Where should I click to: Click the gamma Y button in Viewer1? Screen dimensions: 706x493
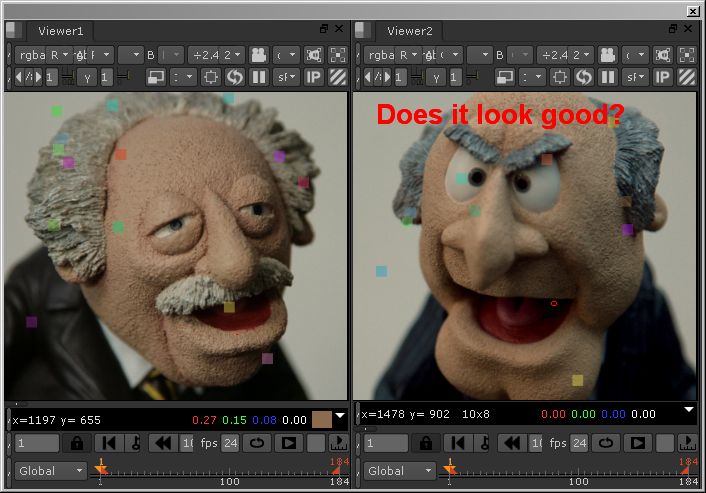coord(87,77)
